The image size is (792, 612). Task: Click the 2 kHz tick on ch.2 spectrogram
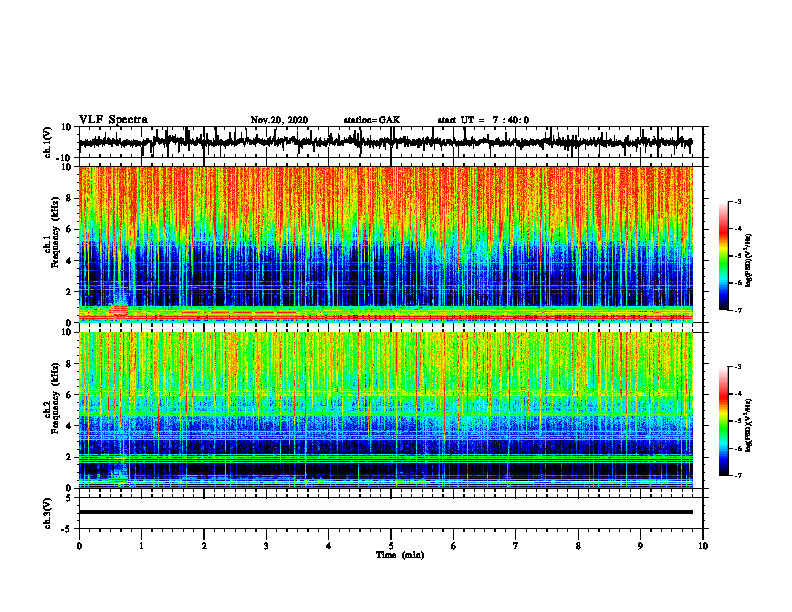click(x=69, y=457)
